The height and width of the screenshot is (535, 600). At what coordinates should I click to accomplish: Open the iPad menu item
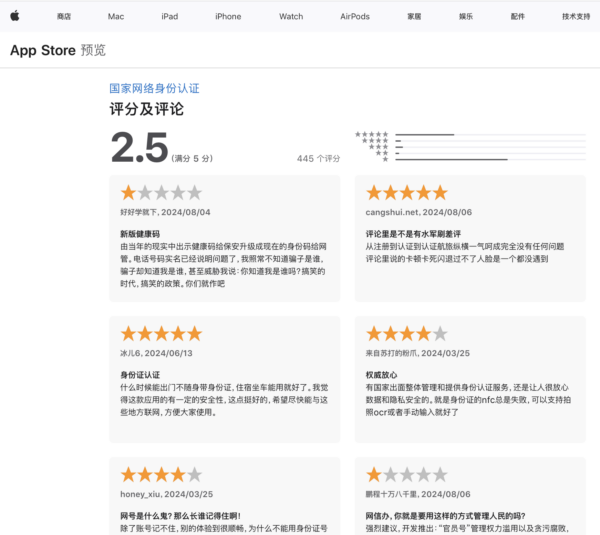click(x=170, y=16)
